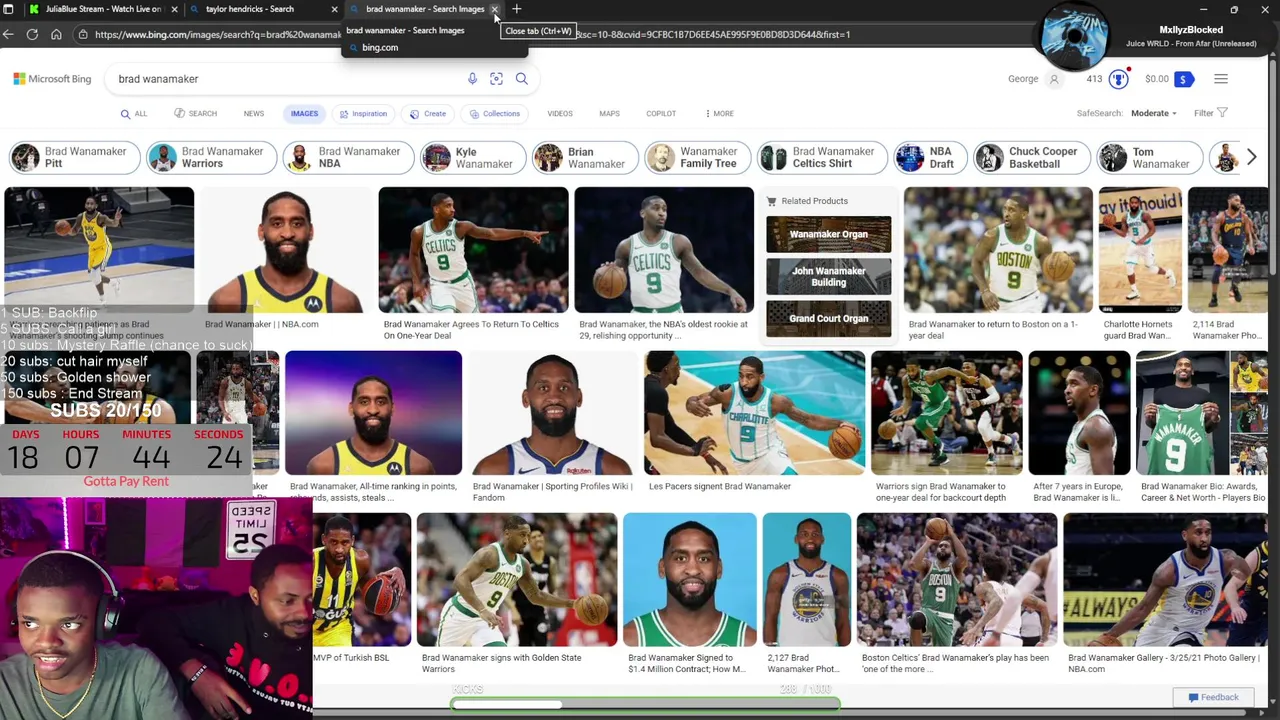The width and height of the screenshot is (1280, 720).
Task: Expand the MORE menu
Action: click(719, 114)
